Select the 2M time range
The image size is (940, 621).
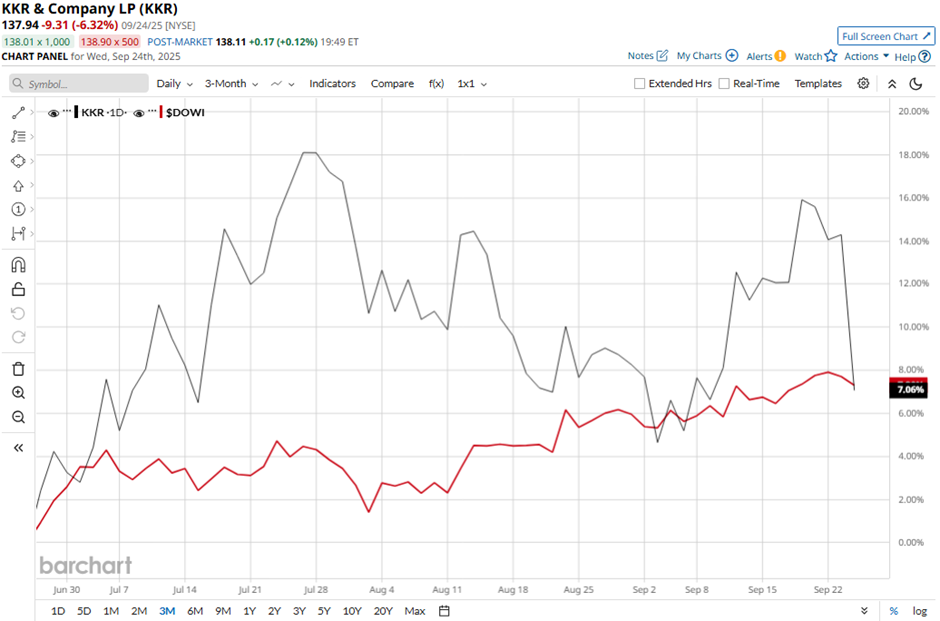tap(139, 611)
